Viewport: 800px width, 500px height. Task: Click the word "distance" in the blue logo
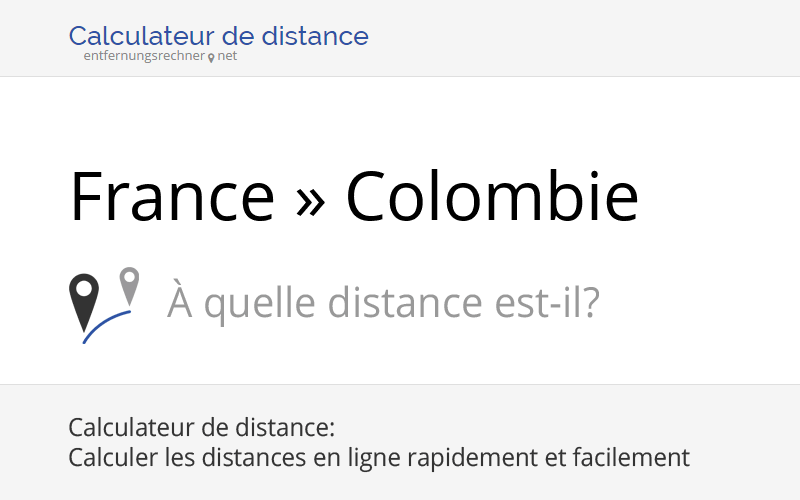(x=315, y=36)
